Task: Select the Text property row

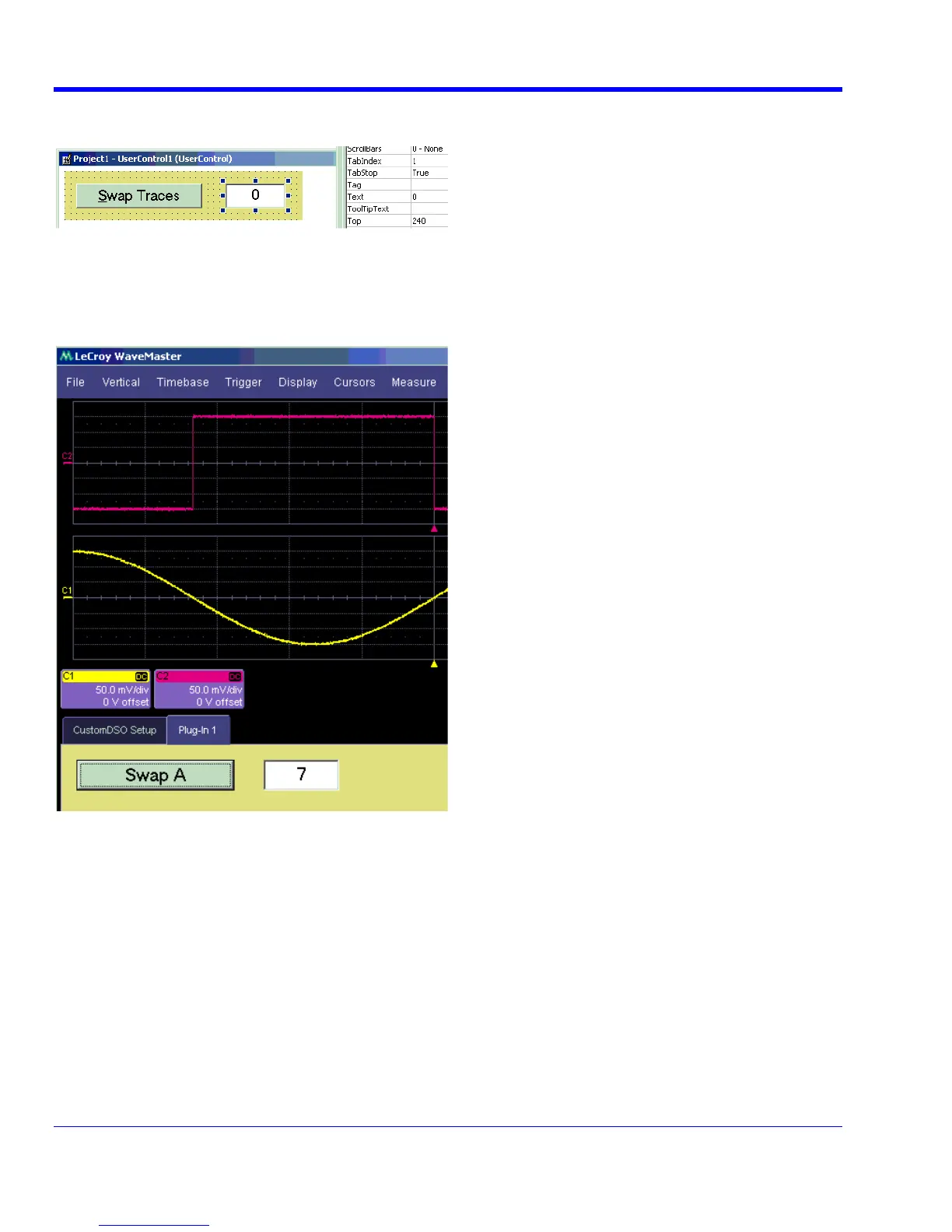Action: pos(397,197)
